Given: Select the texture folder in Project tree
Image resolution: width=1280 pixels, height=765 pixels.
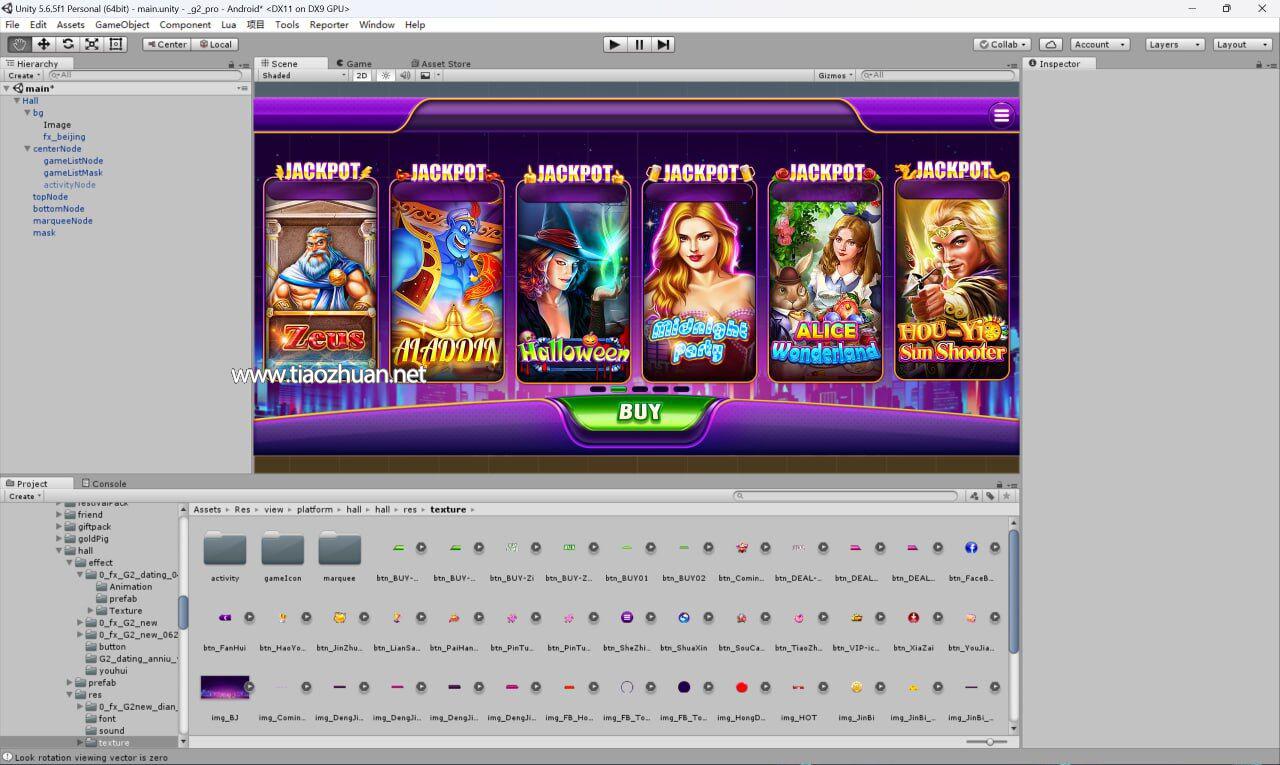Looking at the screenshot, I should coord(113,743).
